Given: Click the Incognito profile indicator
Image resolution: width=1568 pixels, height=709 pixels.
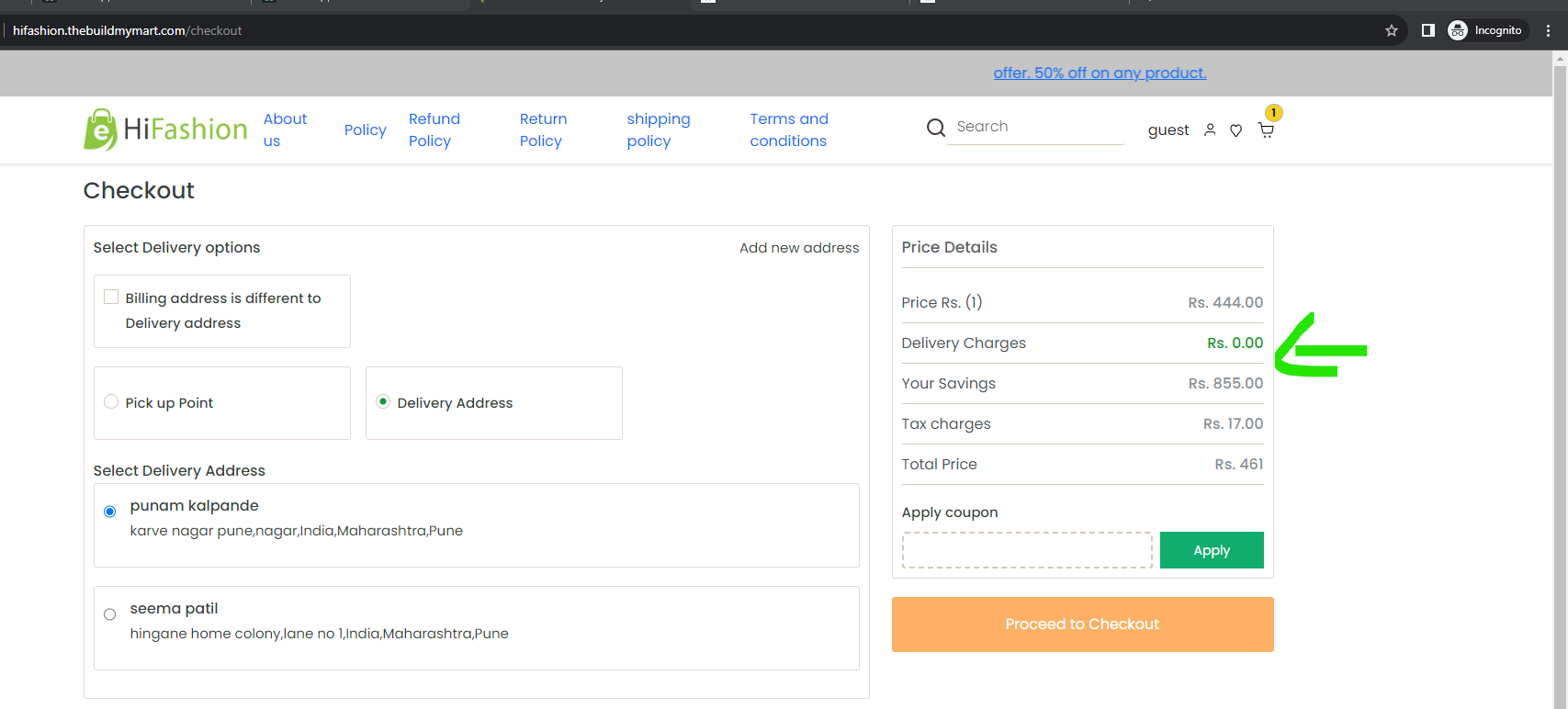Looking at the screenshot, I should (1486, 30).
